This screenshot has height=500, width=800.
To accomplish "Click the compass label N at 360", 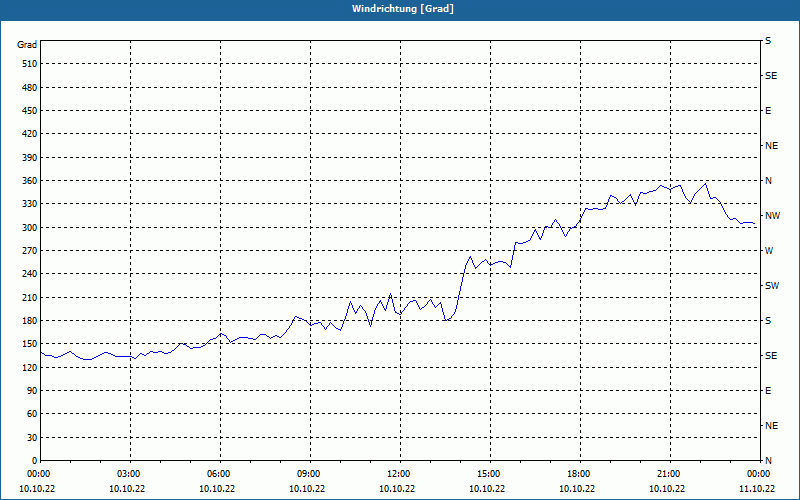I will point(769,181).
